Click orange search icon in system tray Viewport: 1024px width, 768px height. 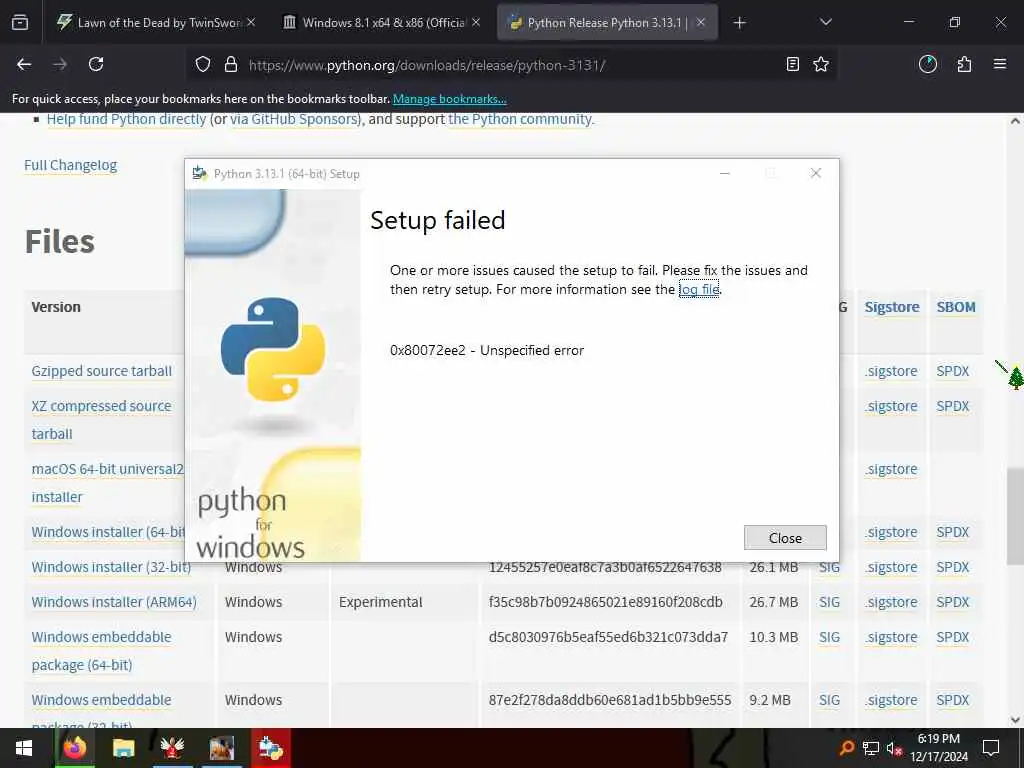click(x=846, y=748)
